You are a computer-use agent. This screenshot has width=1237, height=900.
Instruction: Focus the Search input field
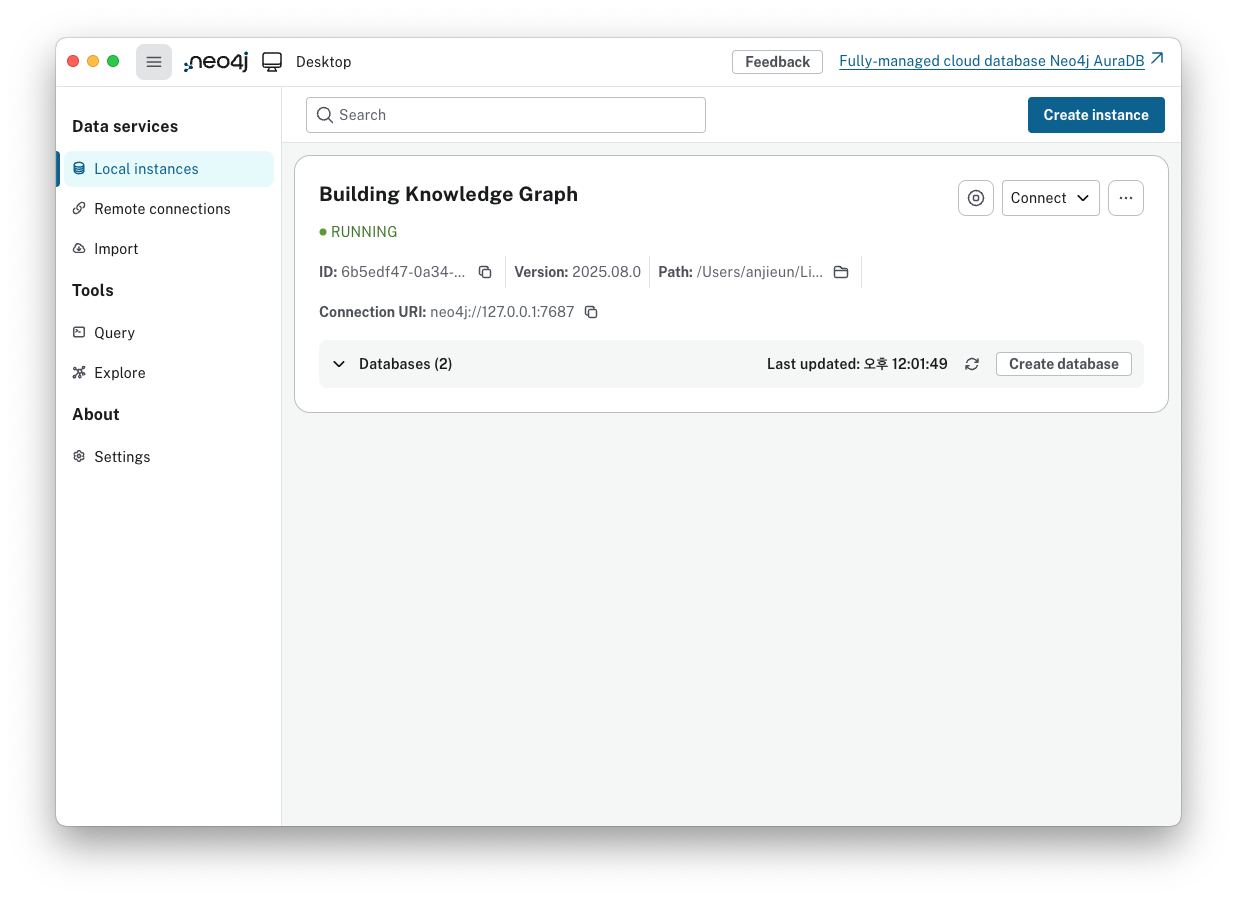coord(506,115)
